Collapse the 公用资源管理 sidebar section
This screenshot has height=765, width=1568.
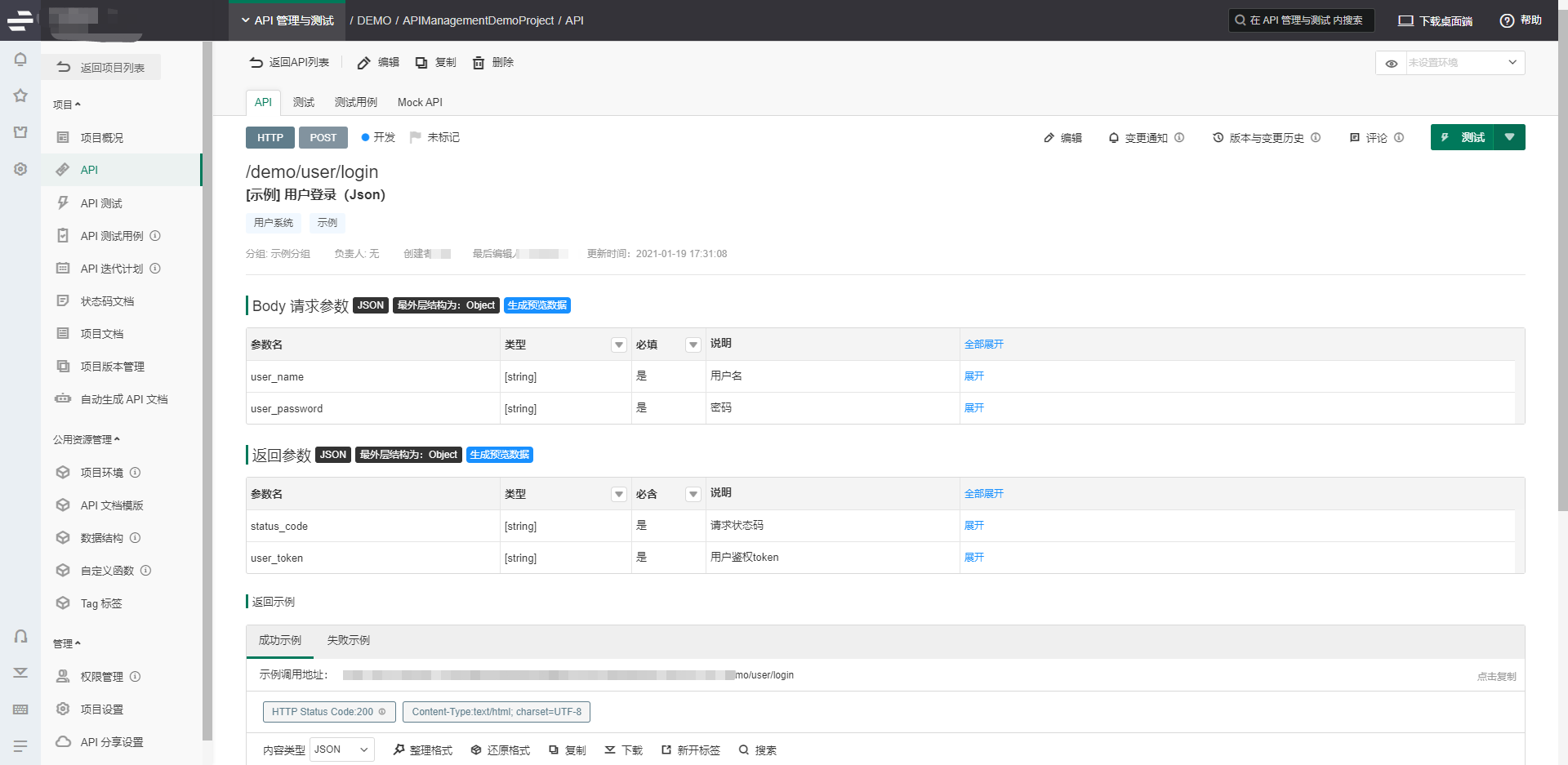pyautogui.click(x=87, y=439)
